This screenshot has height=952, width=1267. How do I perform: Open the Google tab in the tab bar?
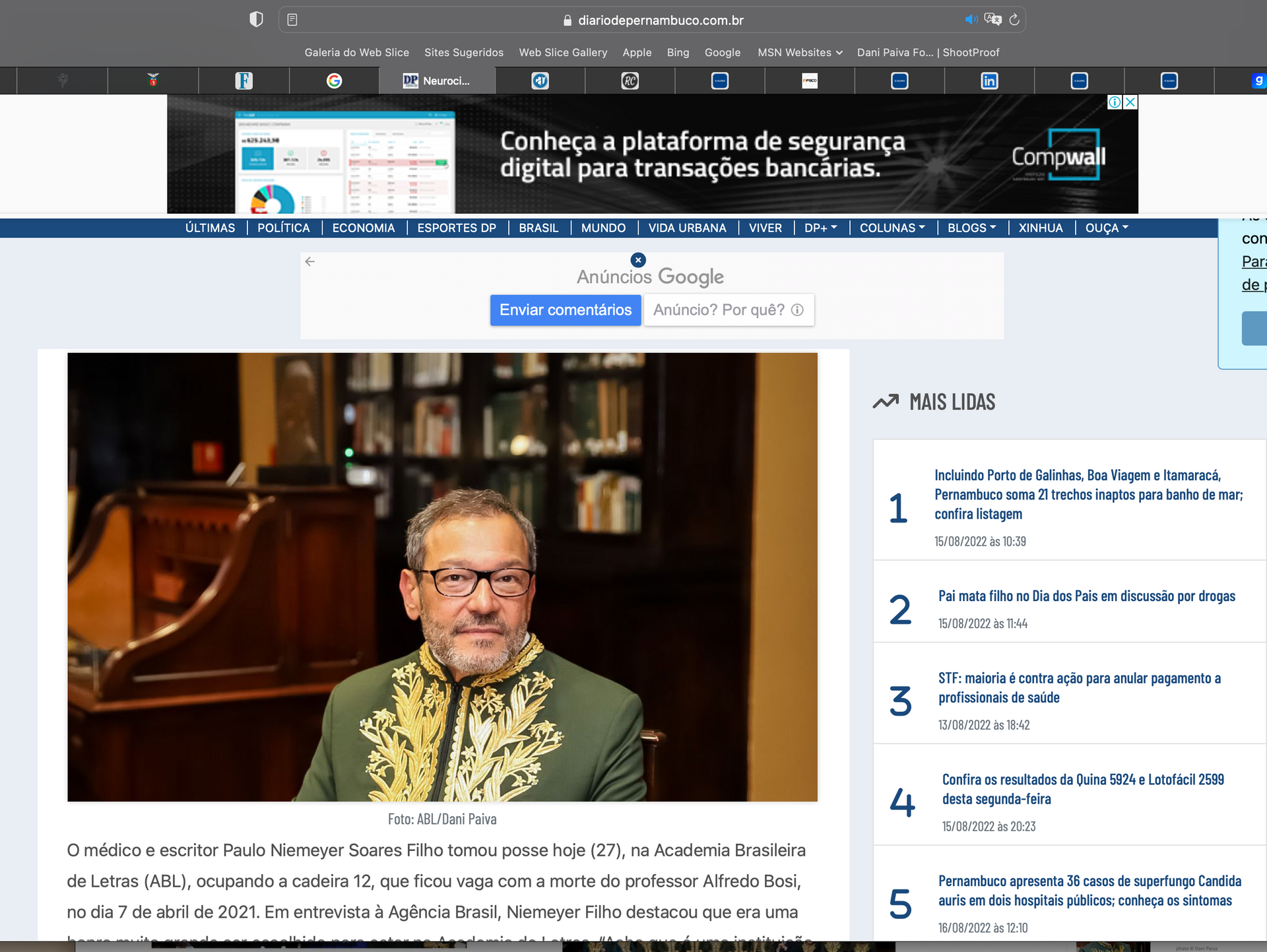tap(335, 80)
